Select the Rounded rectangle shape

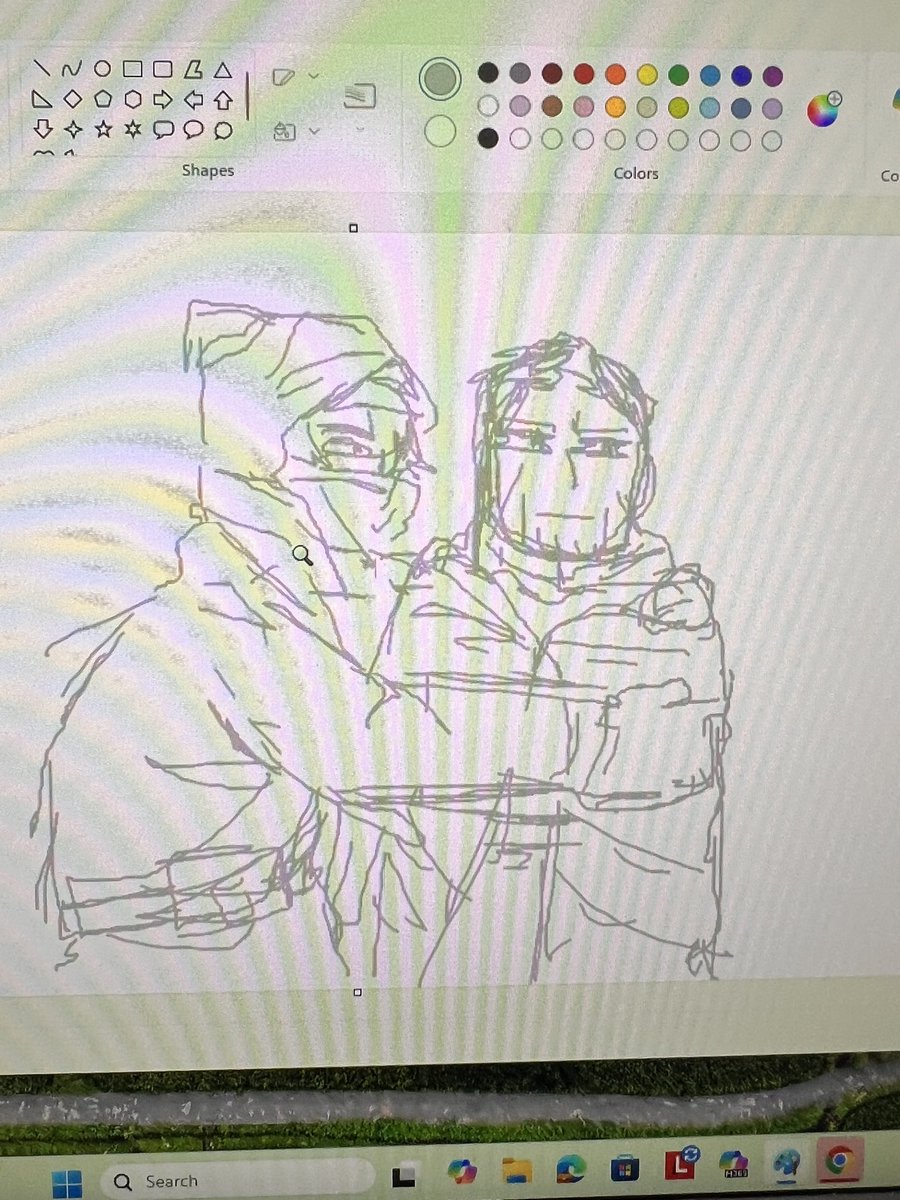163,69
